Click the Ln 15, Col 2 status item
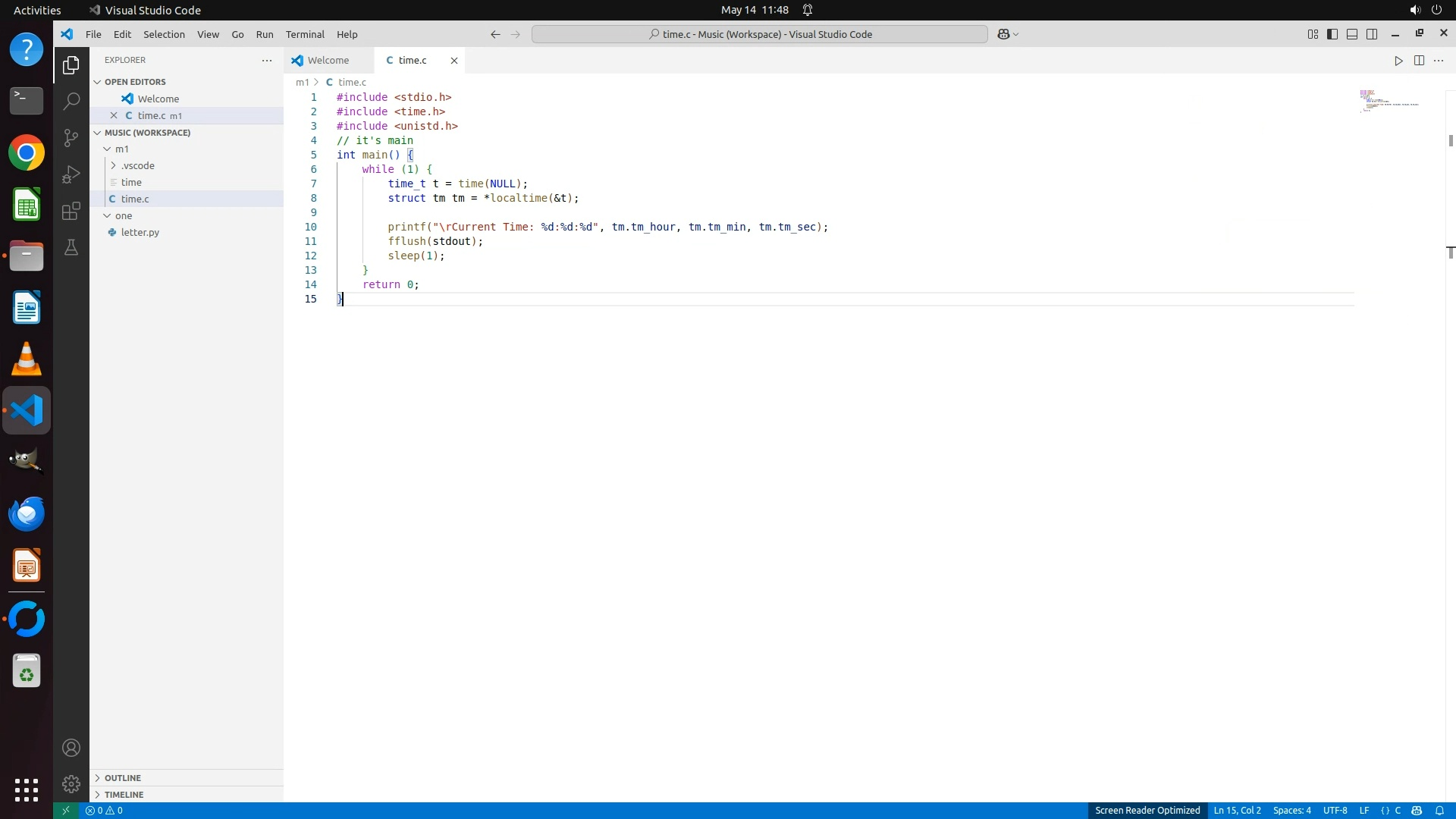 tap(1237, 810)
